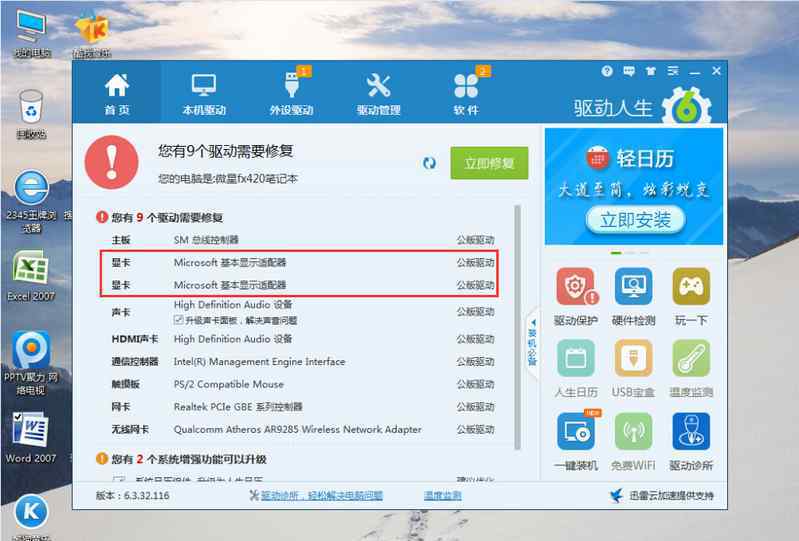This screenshot has height=541, width=799.
Task: Click 您有 2 个系统增强功能可以升级 heading
Action: (x=189, y=459)
